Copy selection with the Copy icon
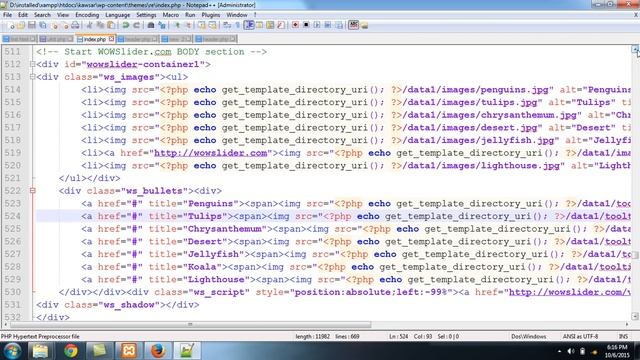Screen dimensions: 640x360 pos(100,25)
